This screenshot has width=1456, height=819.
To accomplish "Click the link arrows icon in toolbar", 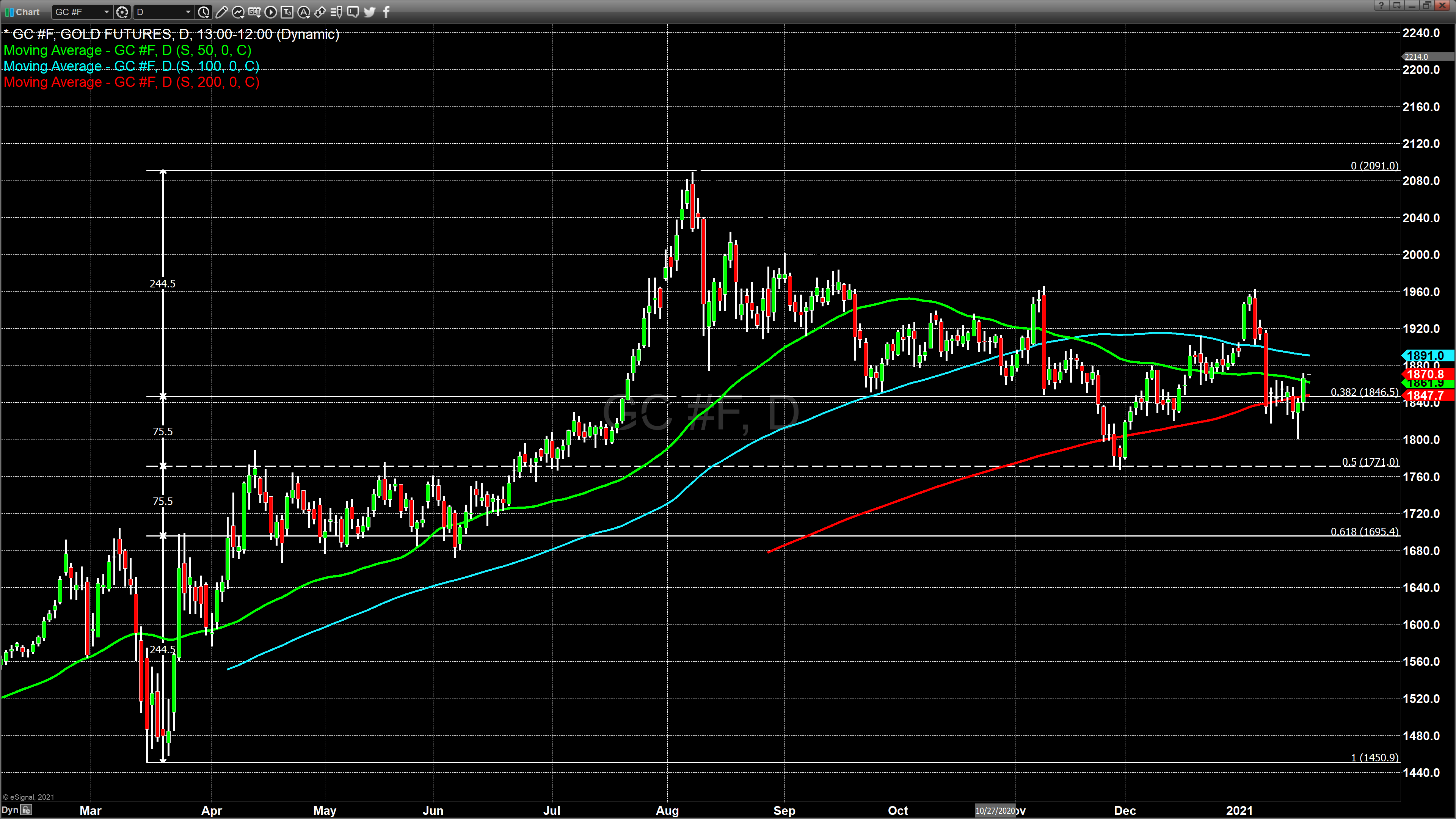I will point(320,12).
